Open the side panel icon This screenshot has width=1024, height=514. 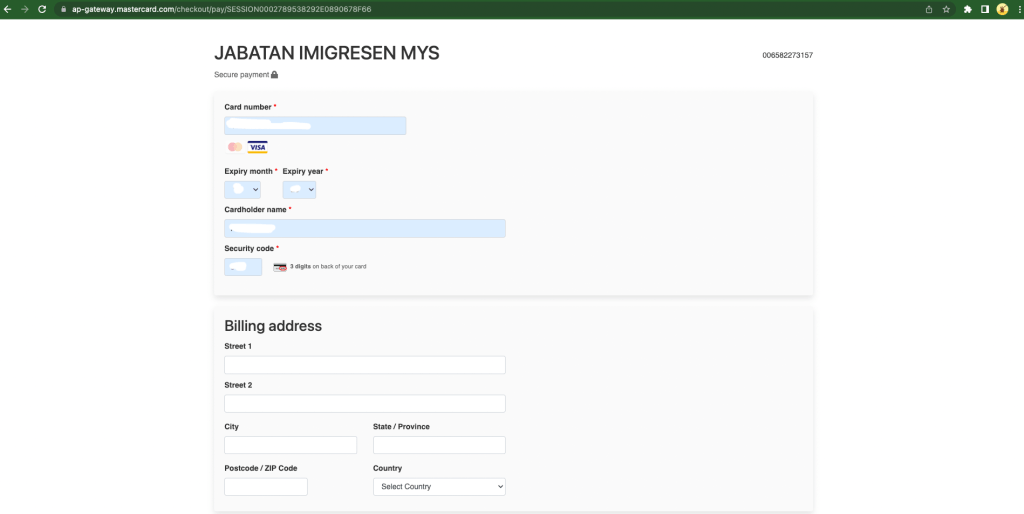click(x=985, y=9)
